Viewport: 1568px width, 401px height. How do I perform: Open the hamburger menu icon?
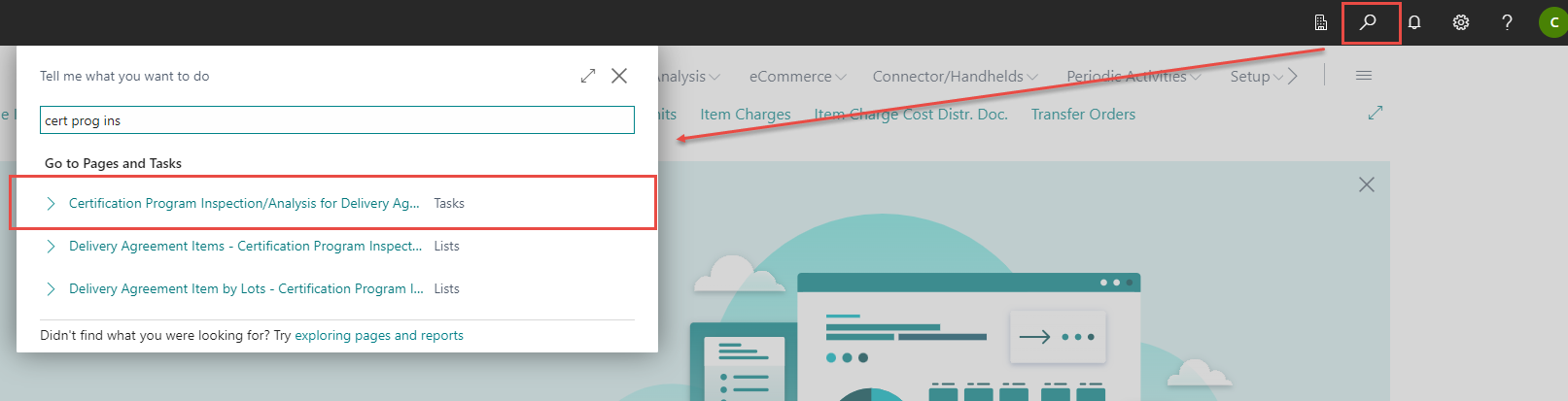point(1364,76)
